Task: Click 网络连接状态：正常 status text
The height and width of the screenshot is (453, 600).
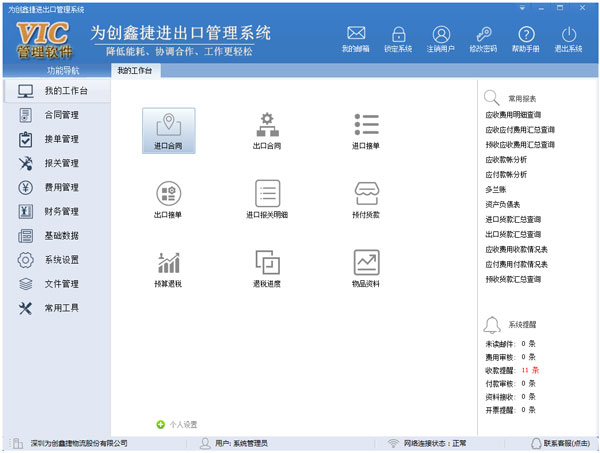Action: 435,443
